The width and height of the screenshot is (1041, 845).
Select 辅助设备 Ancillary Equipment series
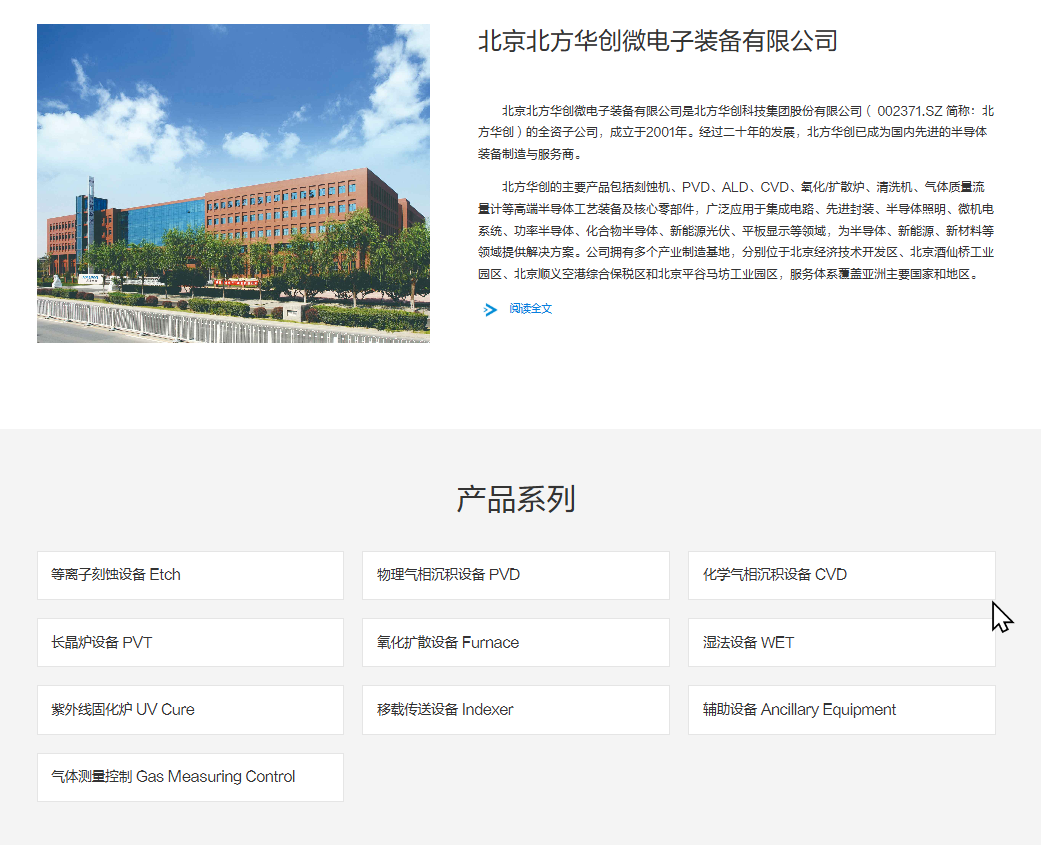(842, 710)
